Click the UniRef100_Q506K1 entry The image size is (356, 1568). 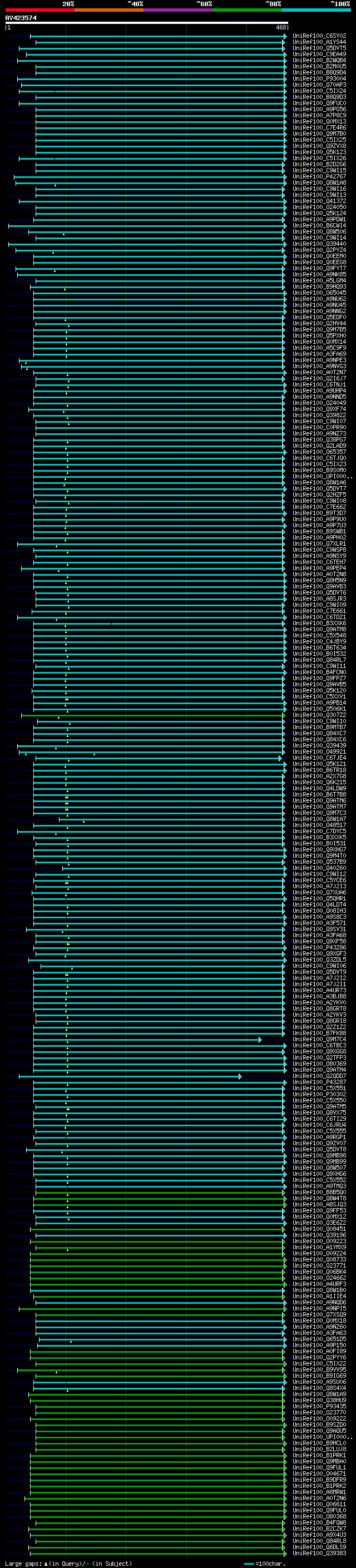pyautogui.click(x=319, y=709)
